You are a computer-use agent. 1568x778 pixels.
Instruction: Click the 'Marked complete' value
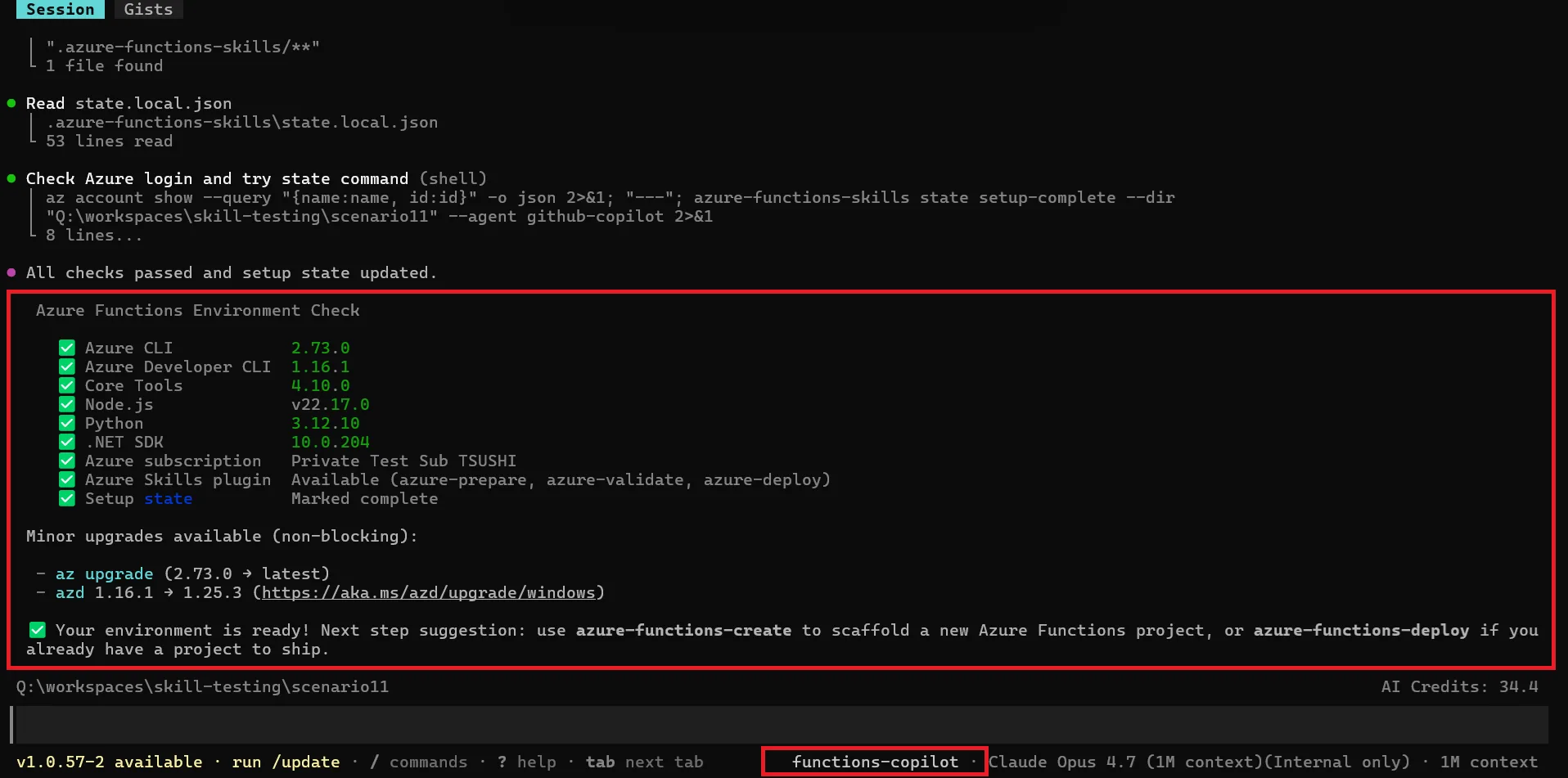point(364,498)
